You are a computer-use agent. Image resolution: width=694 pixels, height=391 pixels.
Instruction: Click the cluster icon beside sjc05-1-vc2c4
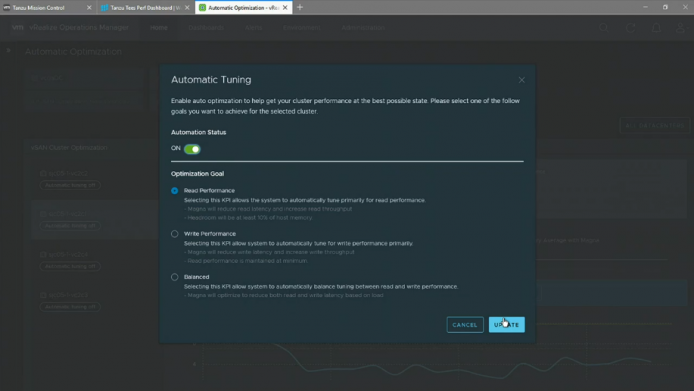43,255
